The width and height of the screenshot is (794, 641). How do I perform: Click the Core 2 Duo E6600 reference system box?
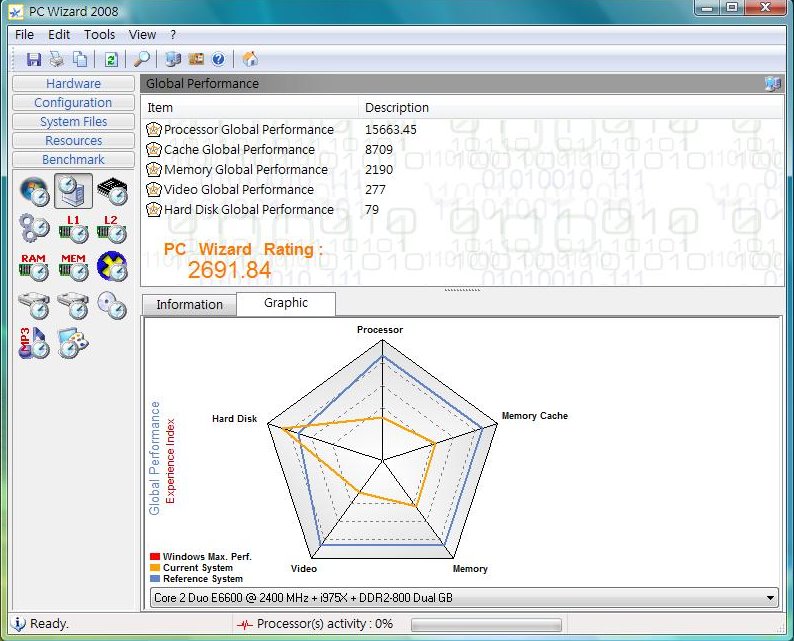pos(464,598)
